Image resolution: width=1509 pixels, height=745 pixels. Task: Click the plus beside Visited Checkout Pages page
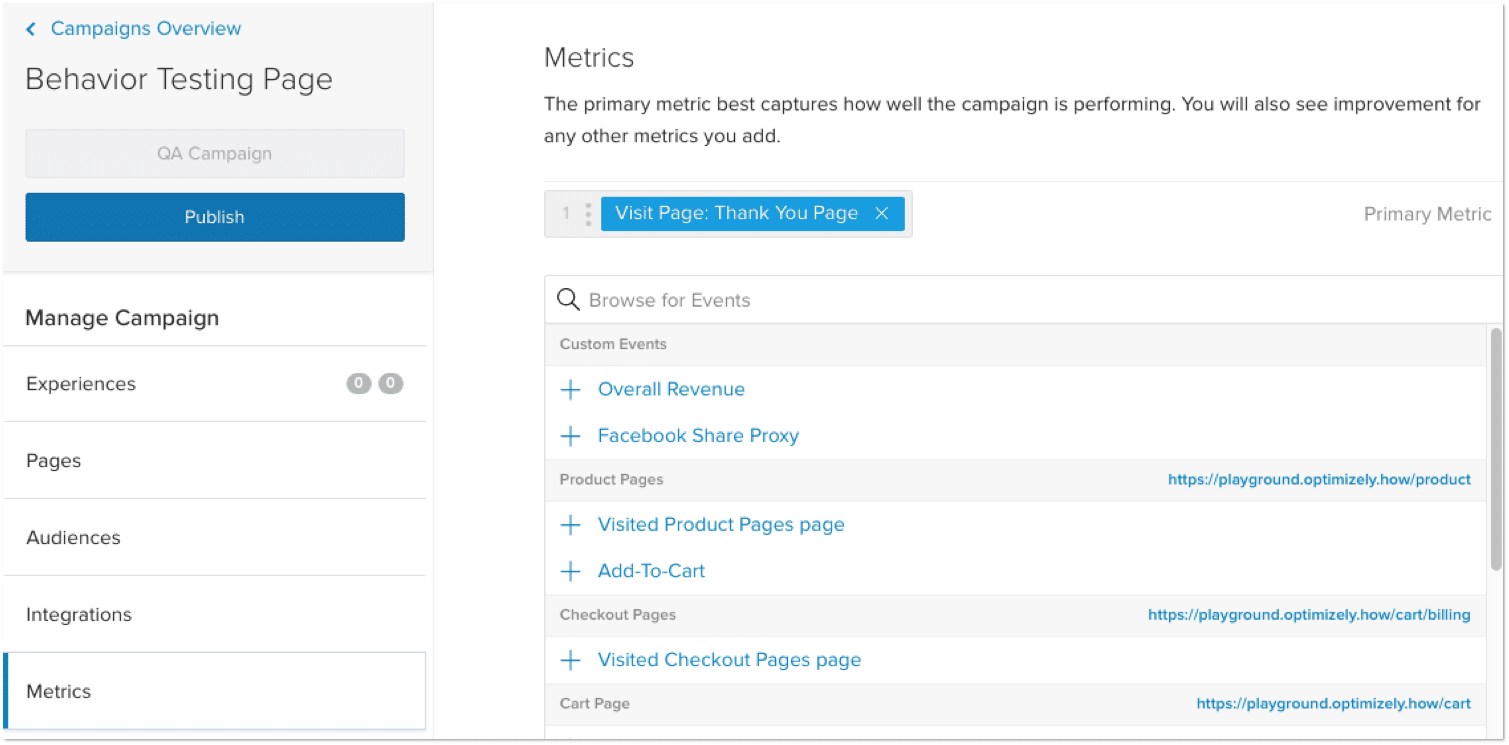[570, 659]
